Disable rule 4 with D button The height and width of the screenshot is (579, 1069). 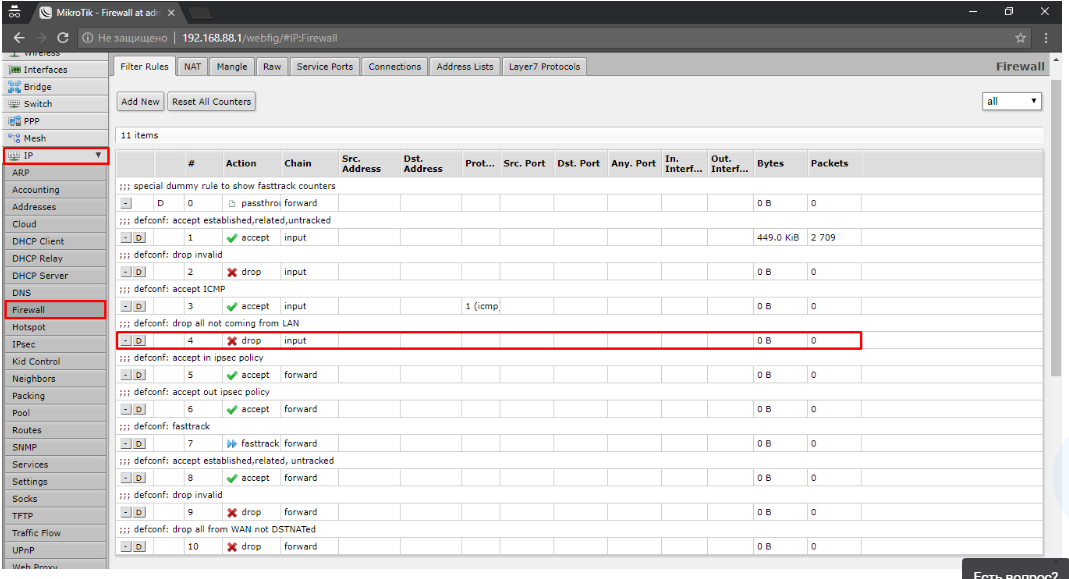(x=139, y=341)
